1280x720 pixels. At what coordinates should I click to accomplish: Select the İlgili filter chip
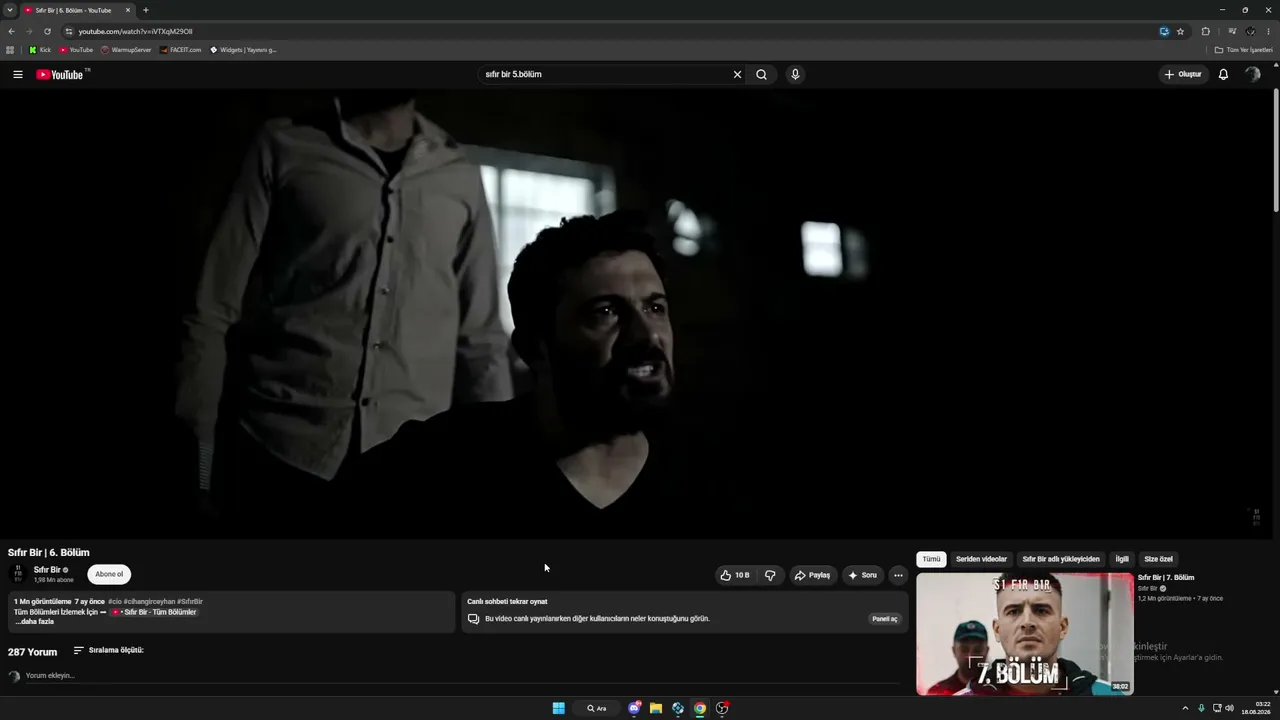click(1122, 559)
